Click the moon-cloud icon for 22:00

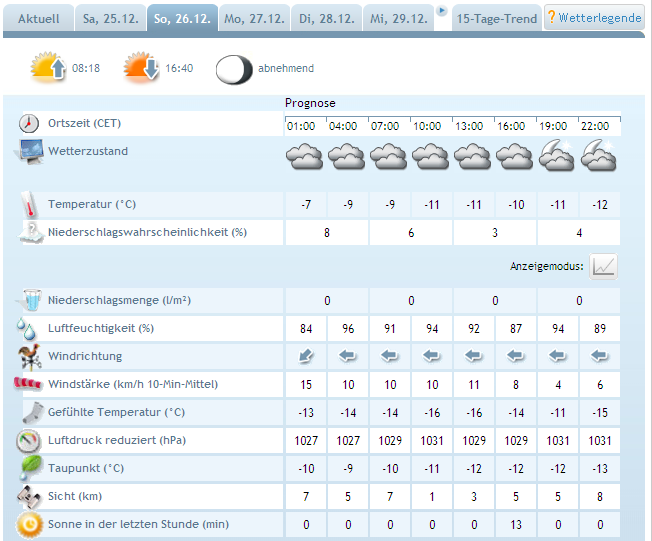tap(598, 156)
